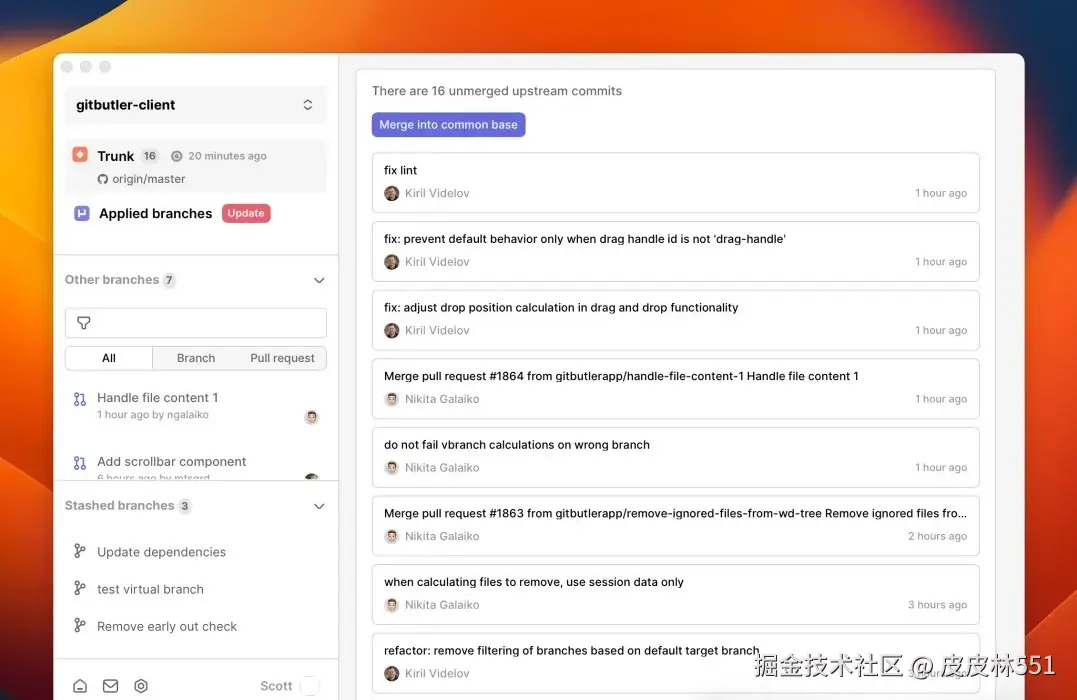
Task: Click the avatar on the adjust drop position commit
Action: [392, 330]
